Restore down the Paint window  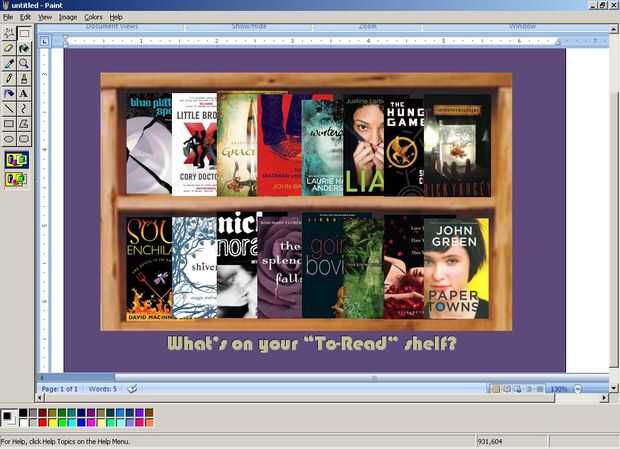tap(603, 5)
